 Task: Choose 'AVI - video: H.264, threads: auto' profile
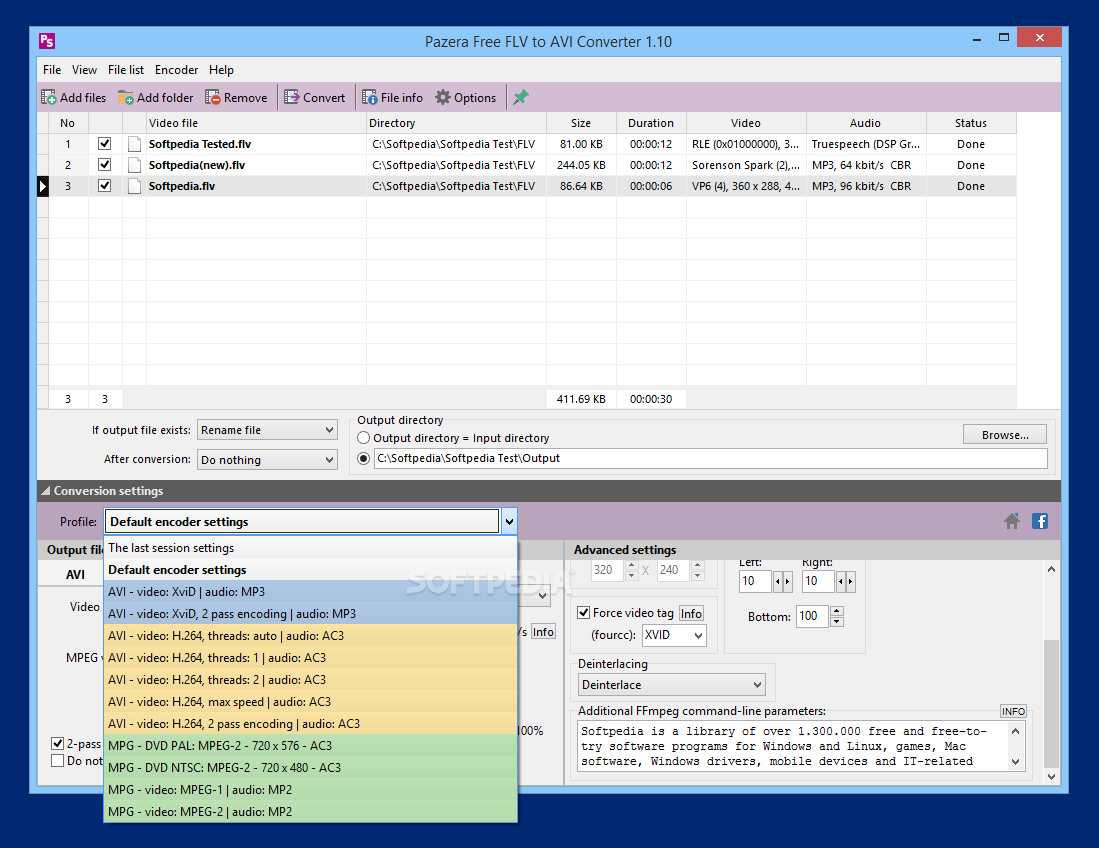pos(310,636)
